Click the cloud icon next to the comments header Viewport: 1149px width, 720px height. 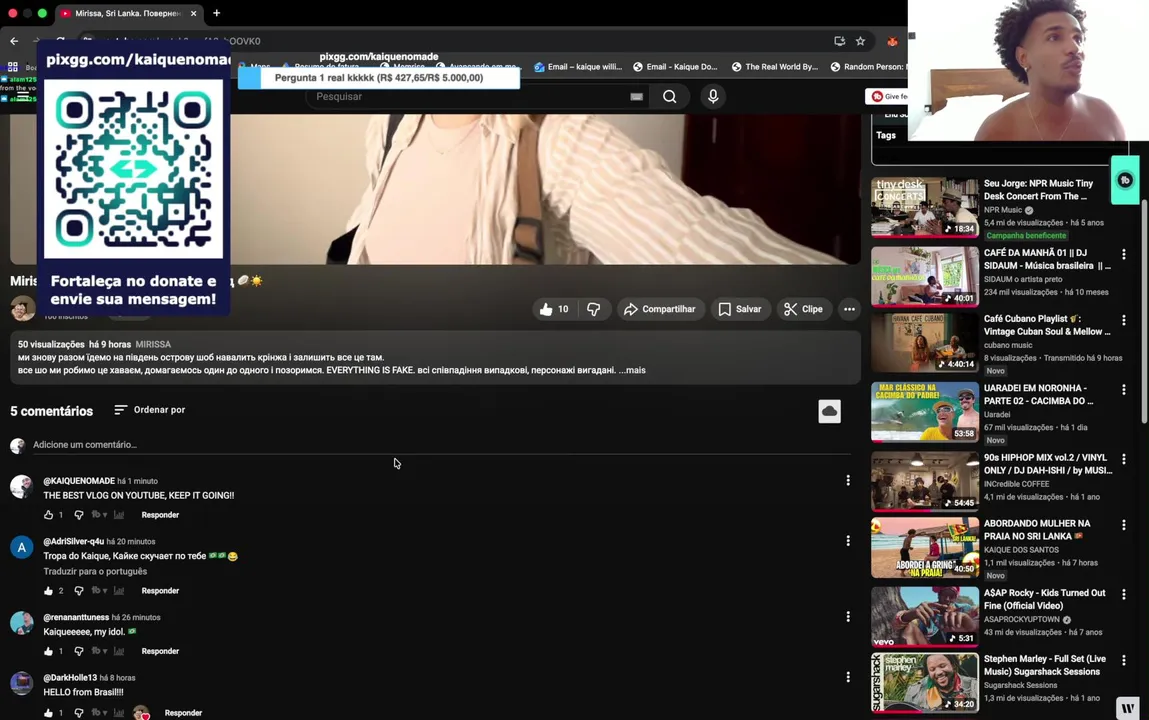[830, 411]
